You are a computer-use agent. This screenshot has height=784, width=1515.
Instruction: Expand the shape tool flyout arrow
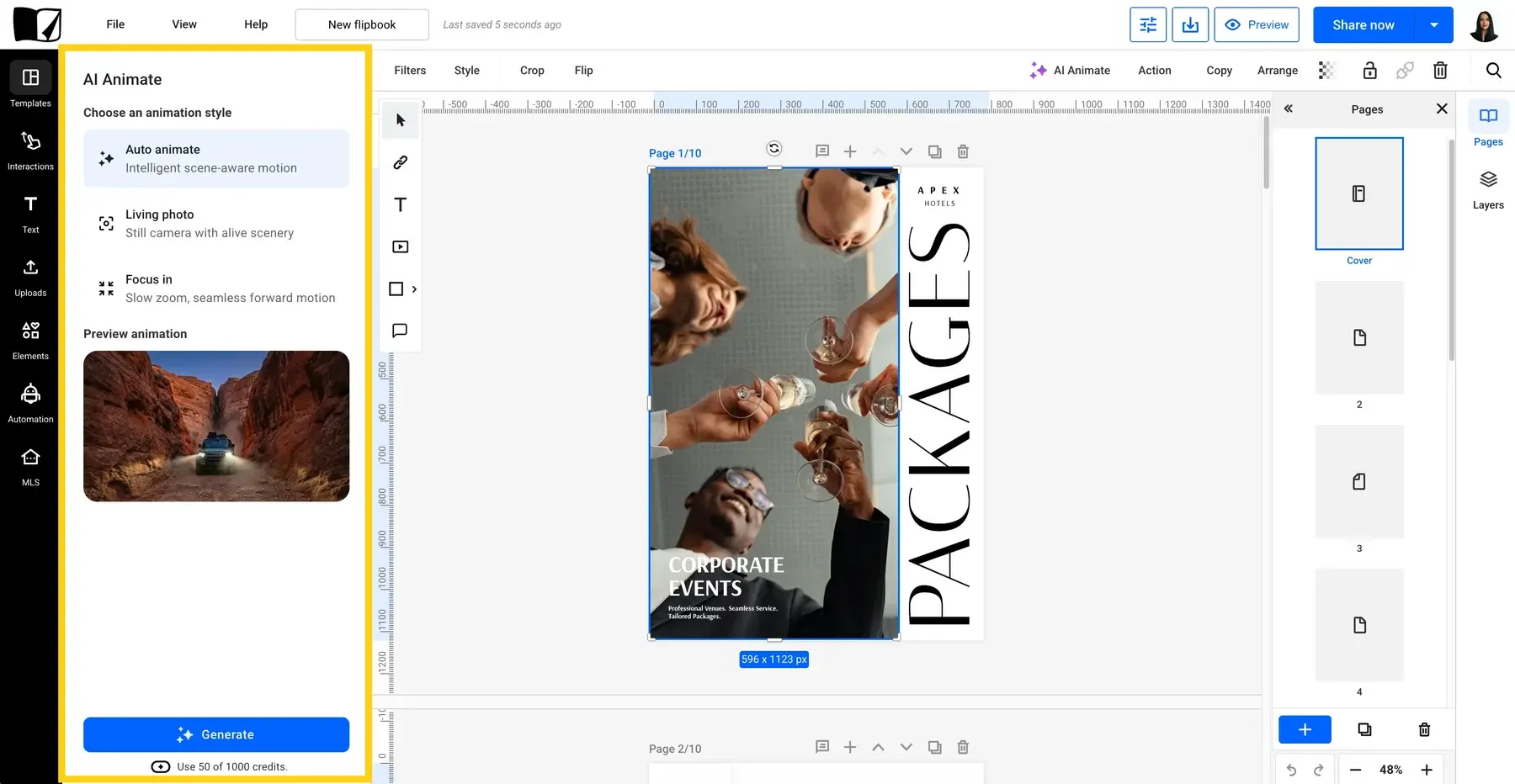pyautogui.click(x=414, y=289)
